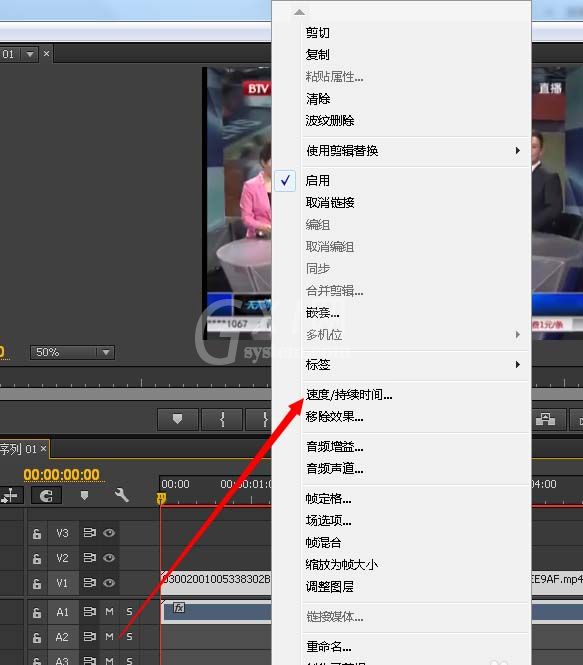Toggle sync lock for track V1

coord(89,583)
